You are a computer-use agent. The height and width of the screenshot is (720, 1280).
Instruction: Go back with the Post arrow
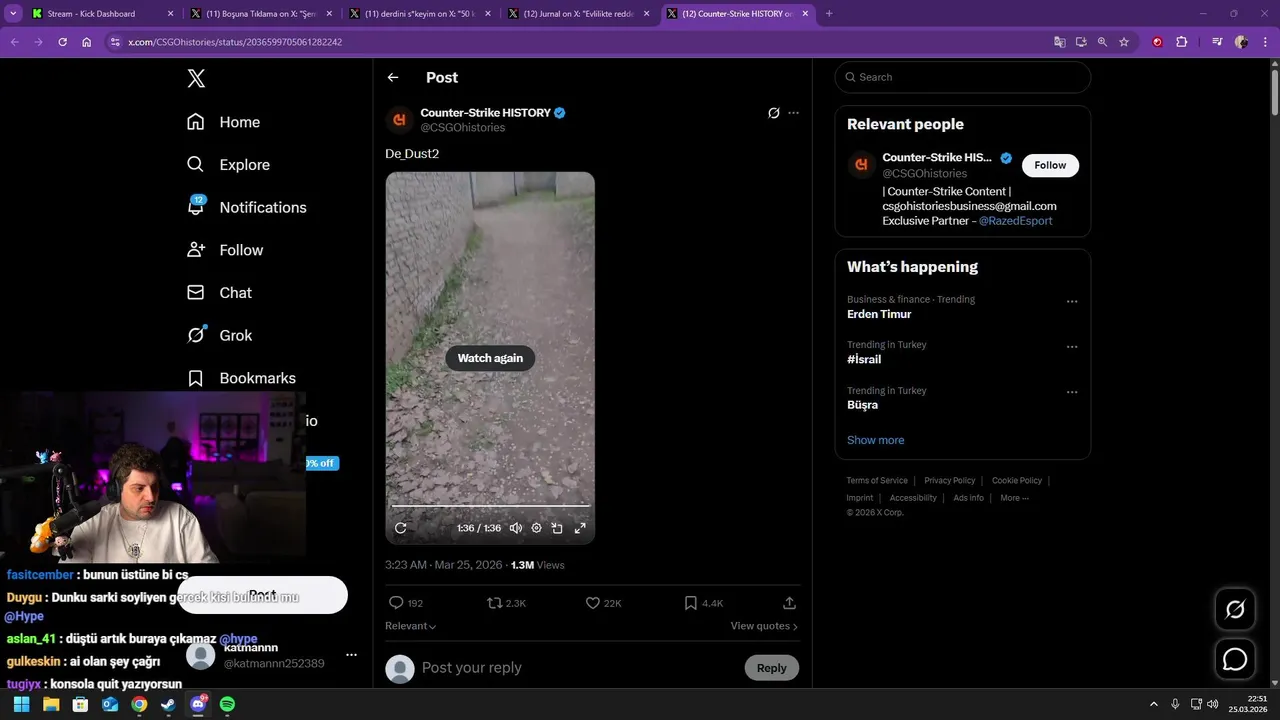pyautogui.click(x=393, y=77)
